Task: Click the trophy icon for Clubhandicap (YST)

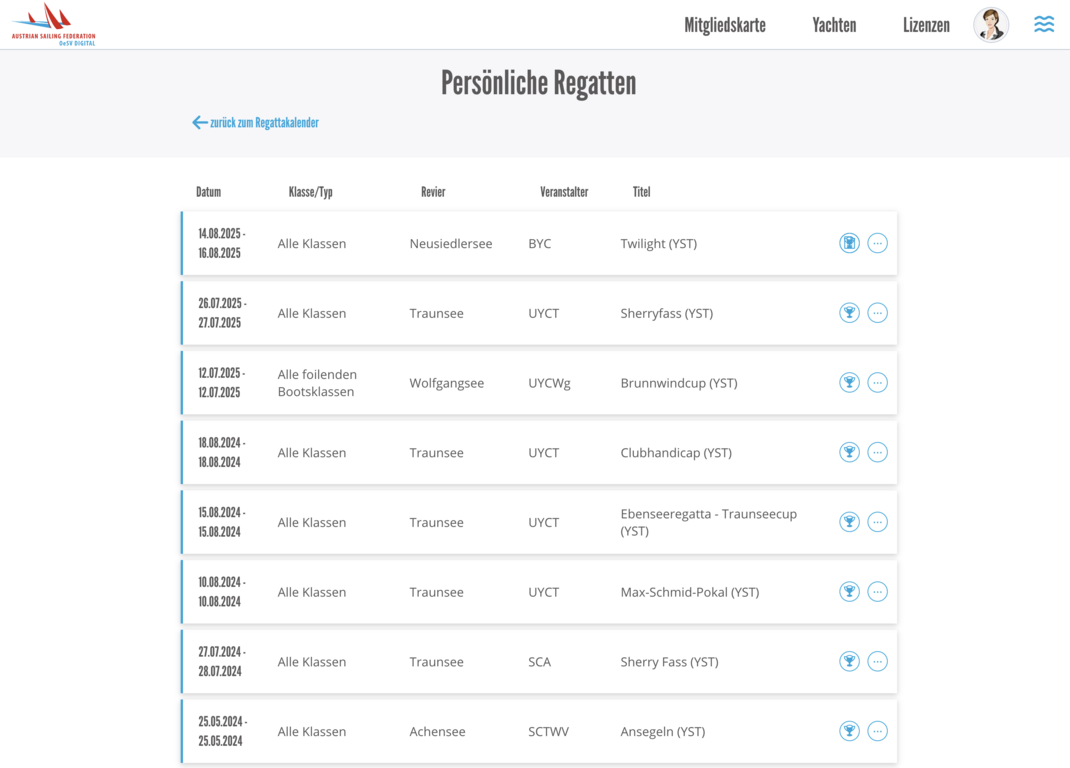Action: (x=849, y=453)
